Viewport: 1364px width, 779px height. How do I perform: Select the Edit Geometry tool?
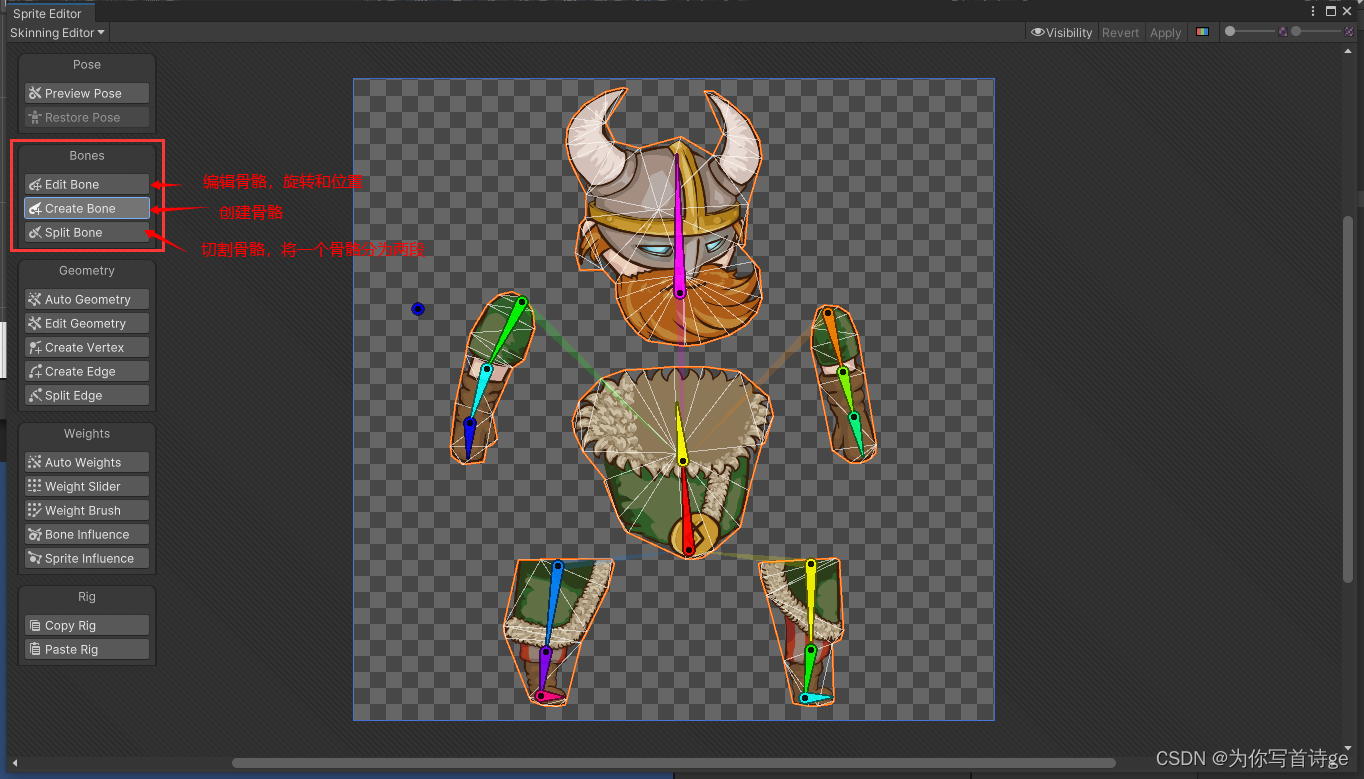[87, 323]
